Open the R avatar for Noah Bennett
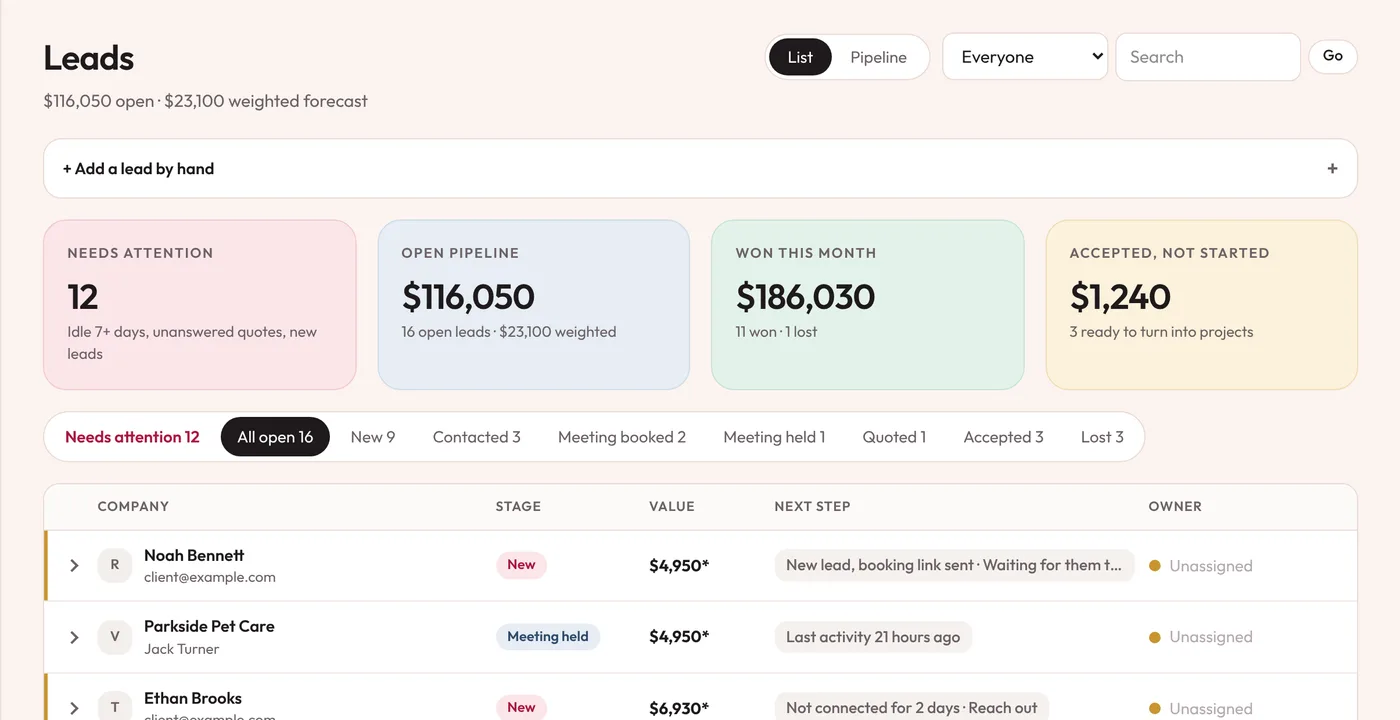The height and width of the screenshot is (720, 1400). 115,565
